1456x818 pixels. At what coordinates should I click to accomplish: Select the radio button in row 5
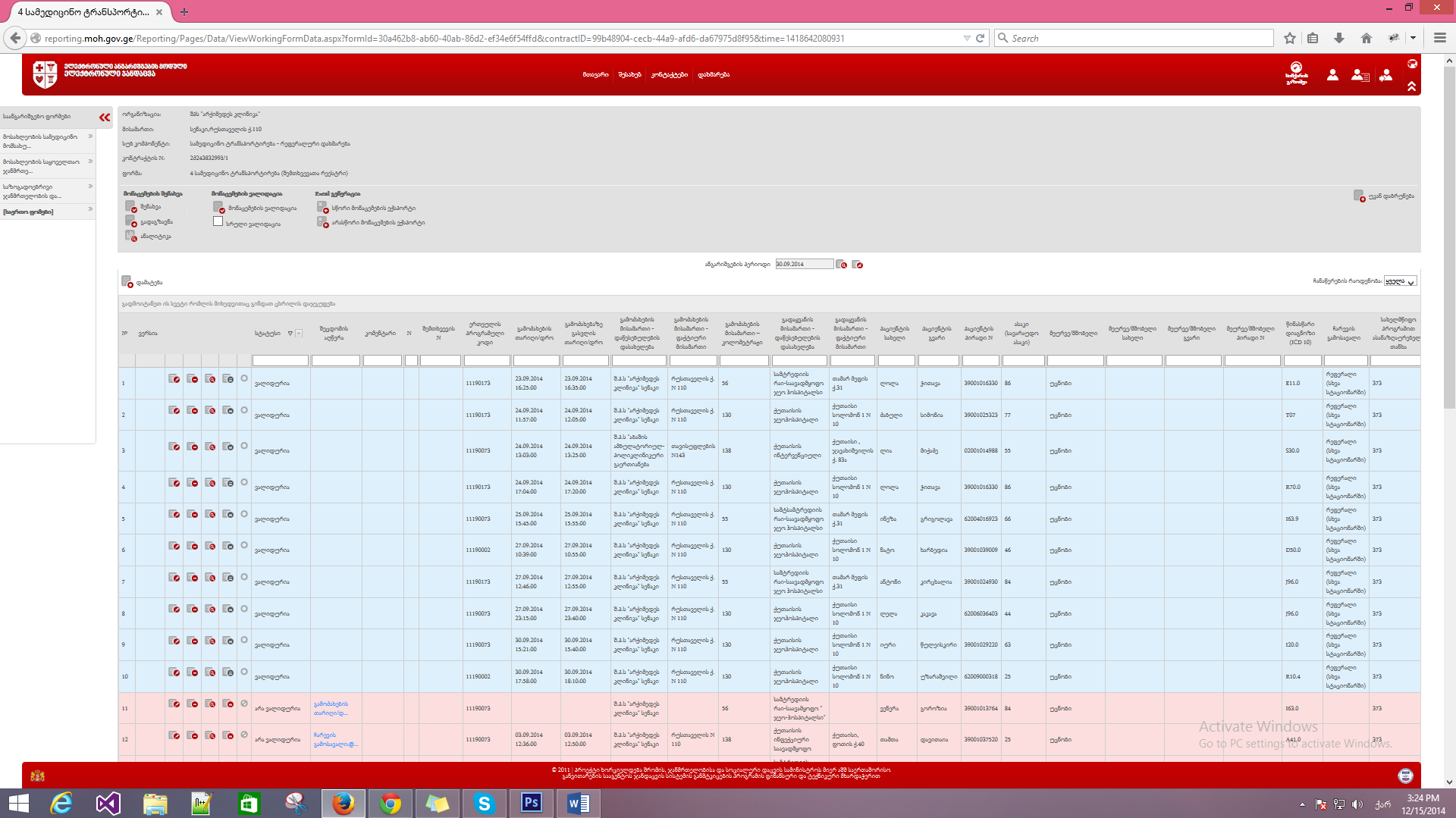(x=244, y=514)
